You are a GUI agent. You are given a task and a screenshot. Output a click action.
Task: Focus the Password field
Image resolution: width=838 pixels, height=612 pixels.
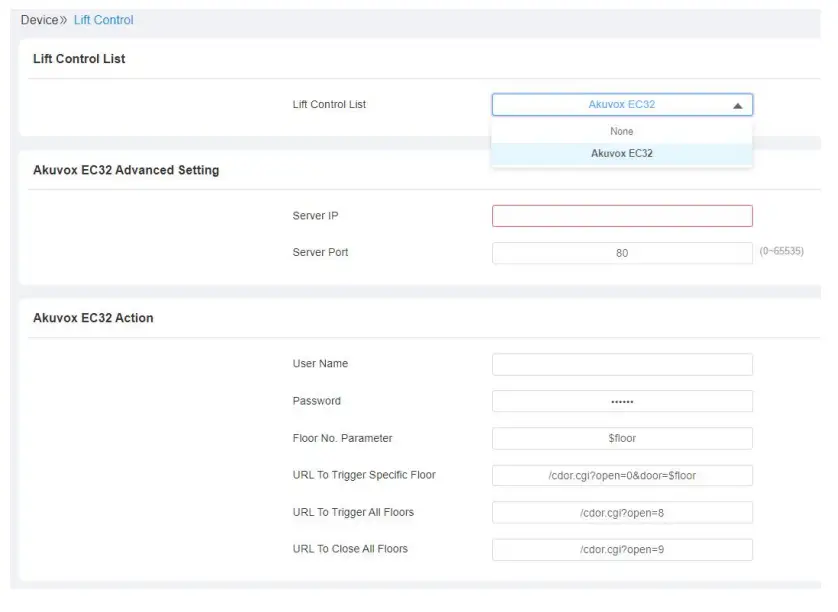click(x=621, y=401)
